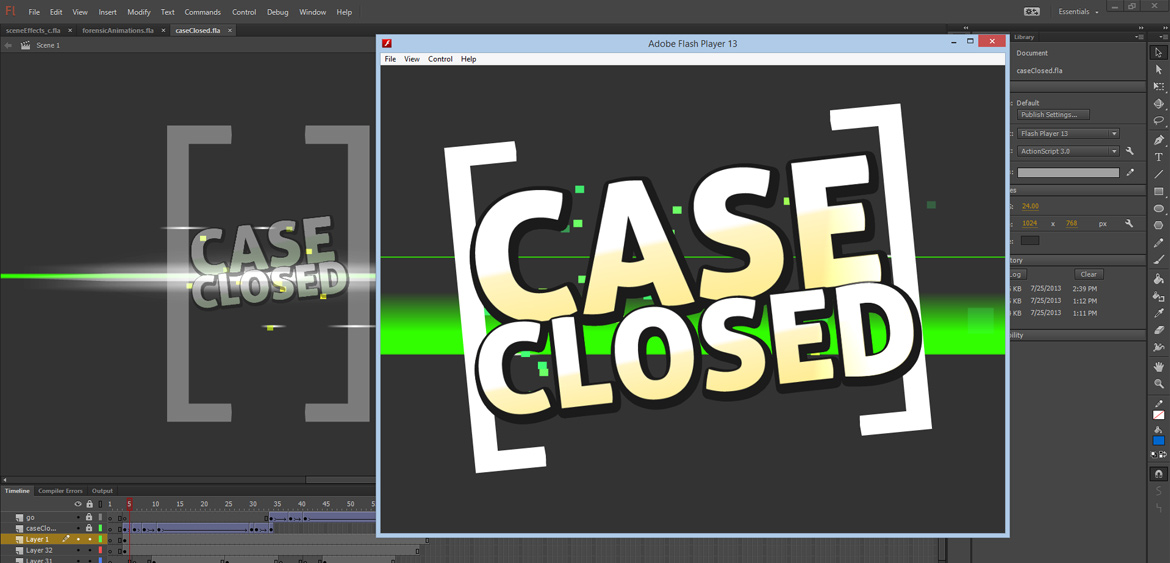Activate the Text tool

pos(1158,157)
